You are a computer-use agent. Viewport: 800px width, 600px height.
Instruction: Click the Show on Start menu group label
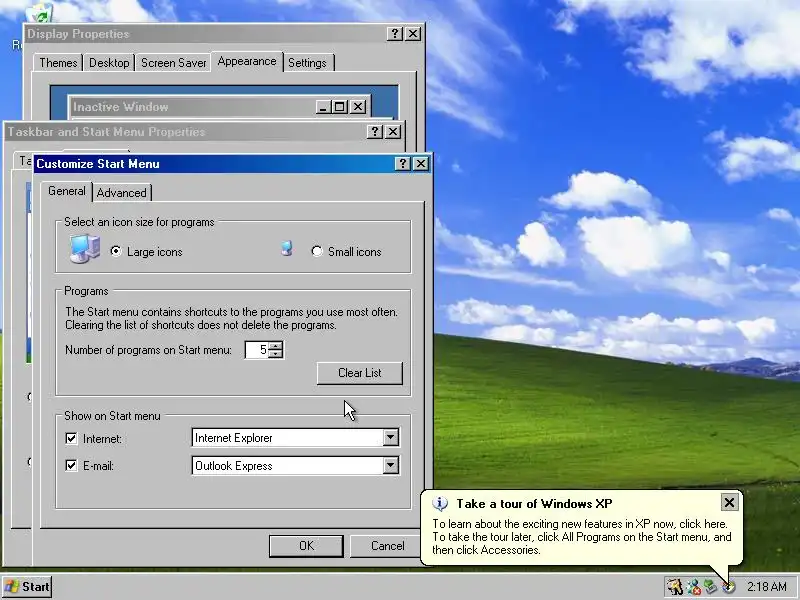[x=112, y=416]
